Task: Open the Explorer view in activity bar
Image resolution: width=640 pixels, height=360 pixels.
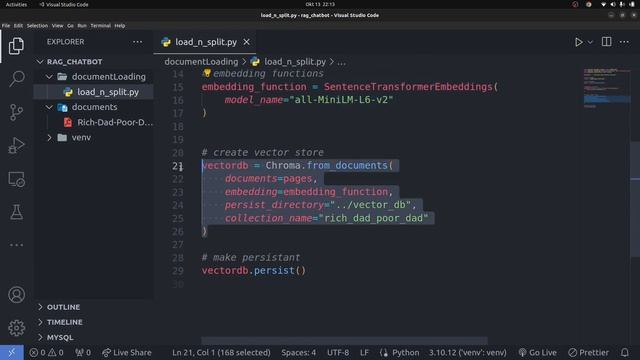Action: click(x=16, y=45)
